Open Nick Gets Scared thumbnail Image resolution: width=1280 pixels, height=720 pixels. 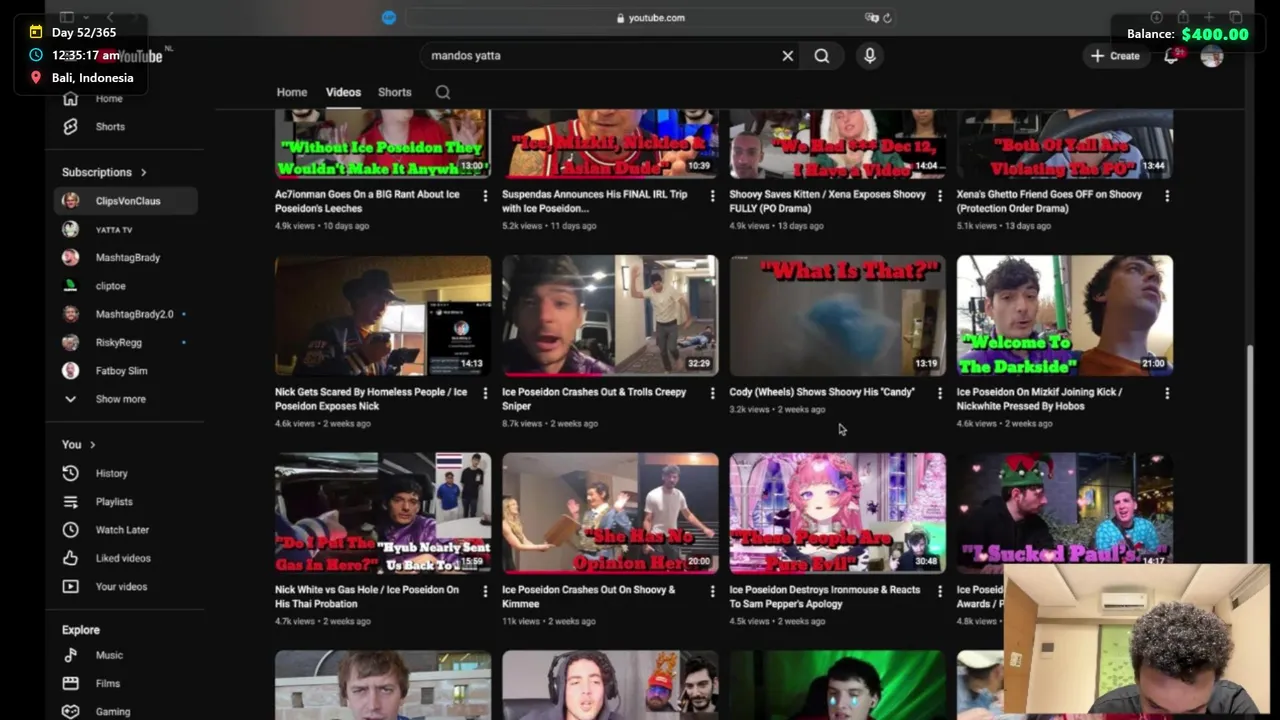click(x=383, y=316)
